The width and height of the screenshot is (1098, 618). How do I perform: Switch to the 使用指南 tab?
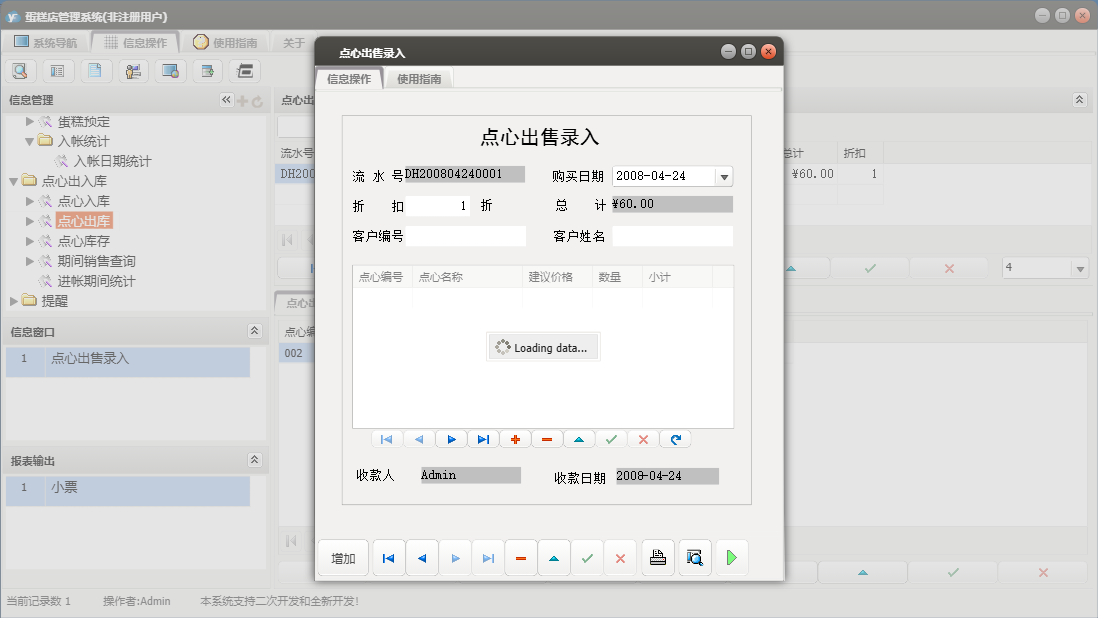(x=418, y=76)
